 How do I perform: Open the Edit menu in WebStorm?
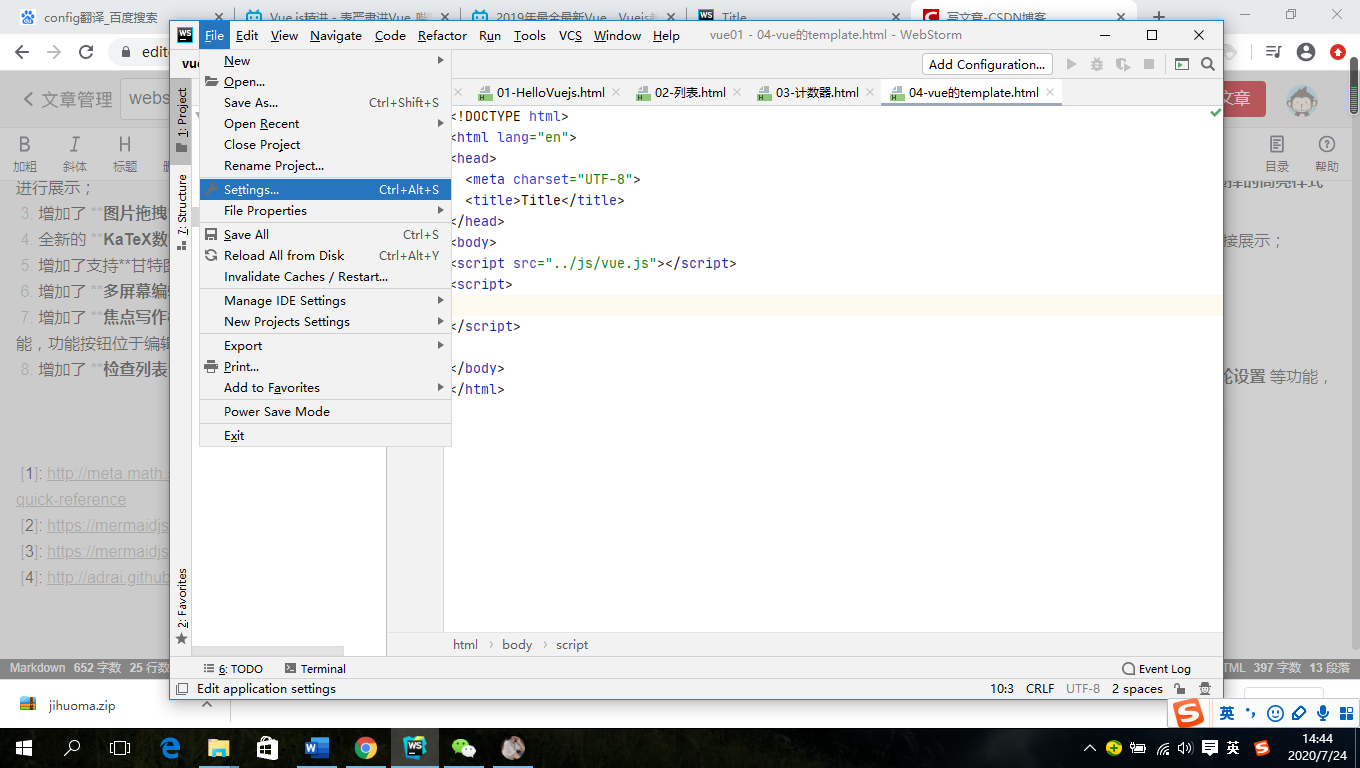(x=247, y=35)
